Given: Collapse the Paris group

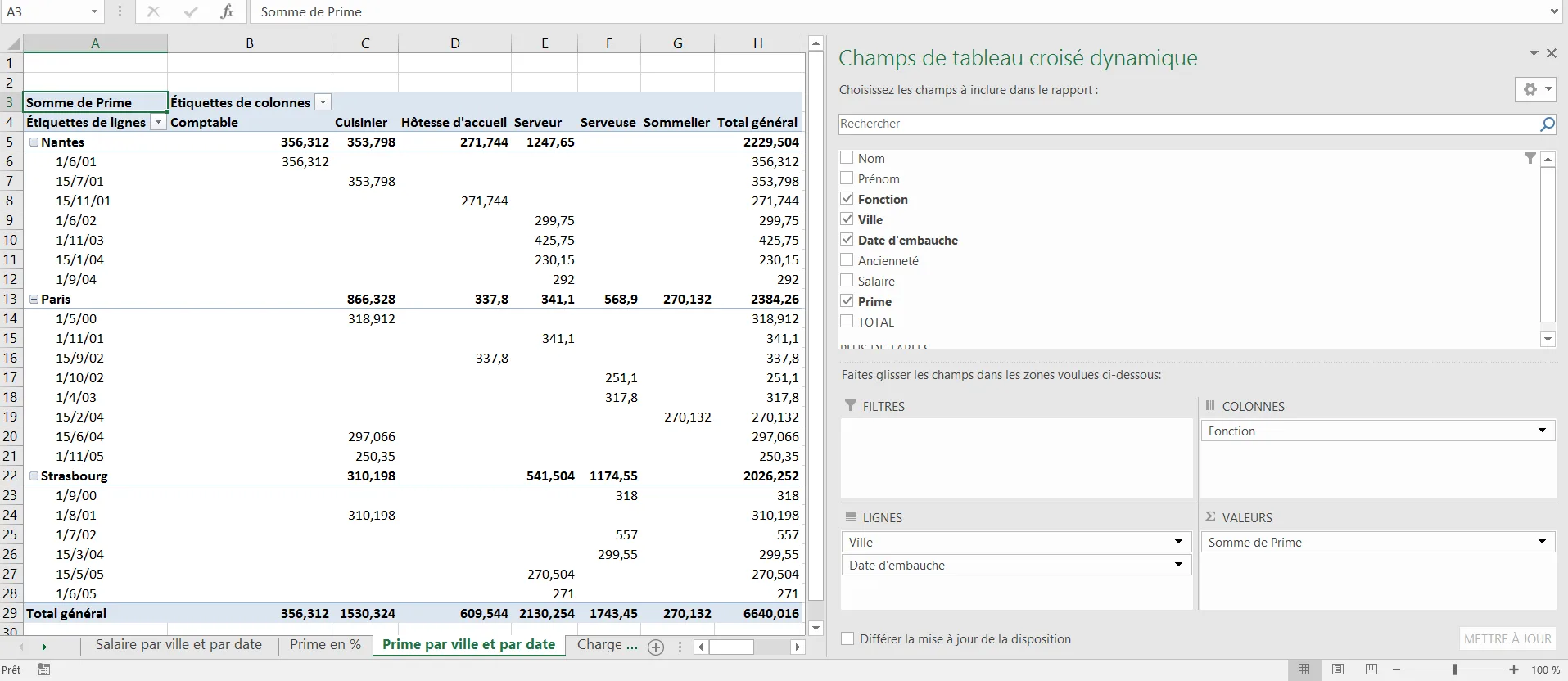Looking at the screenshot, I should coord(34,299).
